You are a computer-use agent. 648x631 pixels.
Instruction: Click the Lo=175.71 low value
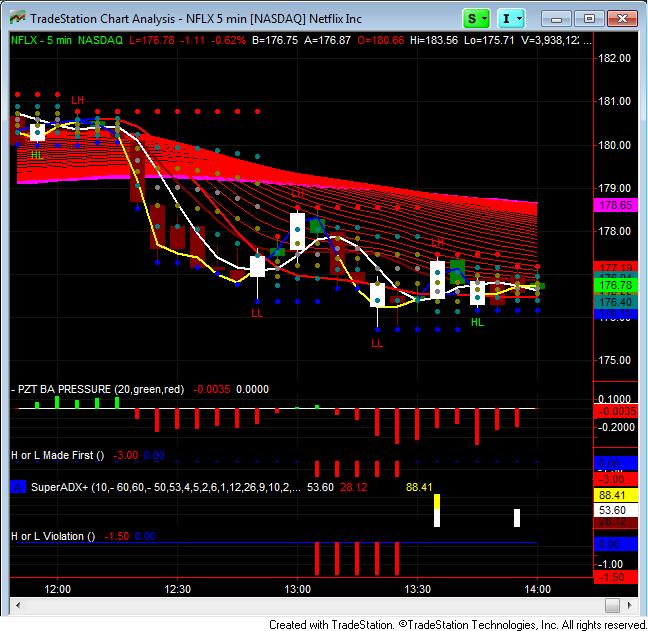489,40
